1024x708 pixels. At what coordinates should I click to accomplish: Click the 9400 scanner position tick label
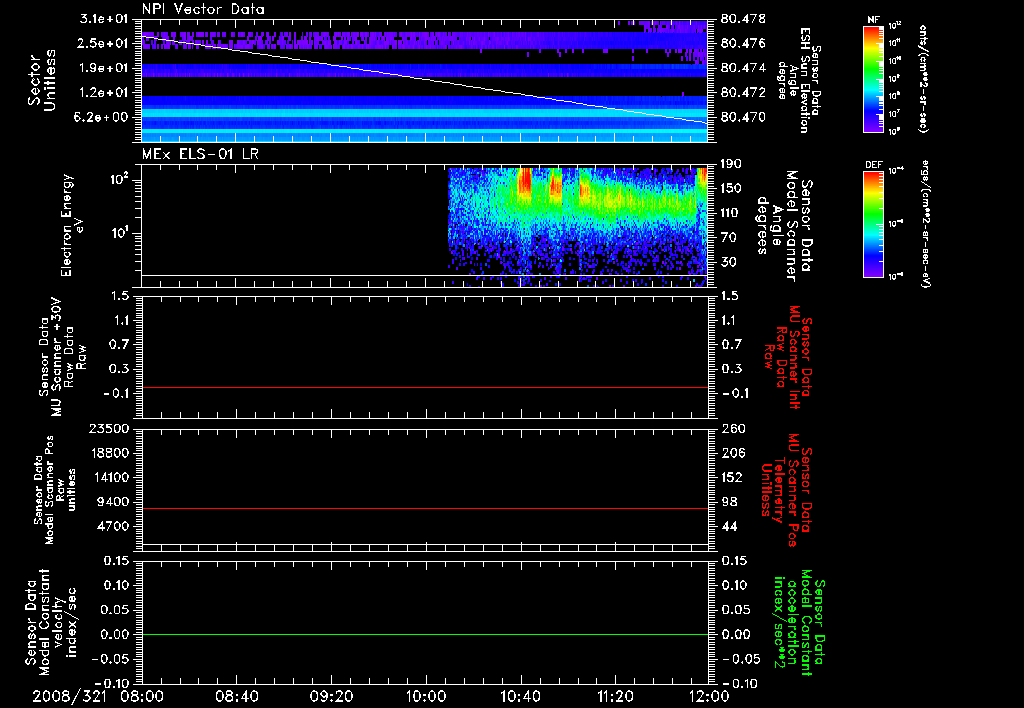[x=113, y=502]
